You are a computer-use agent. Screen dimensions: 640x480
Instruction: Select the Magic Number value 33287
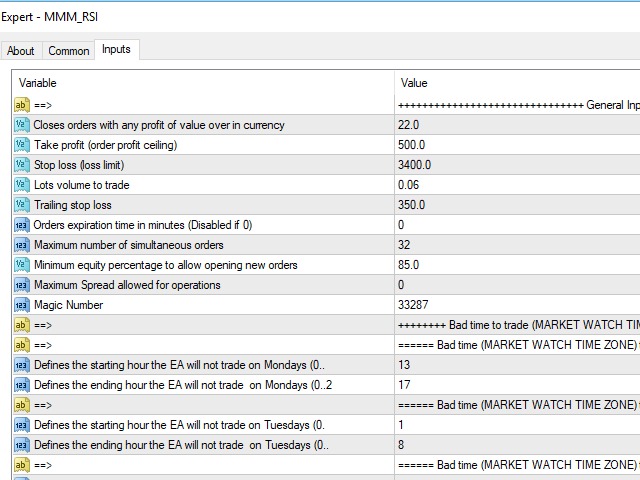coord(517,305)
